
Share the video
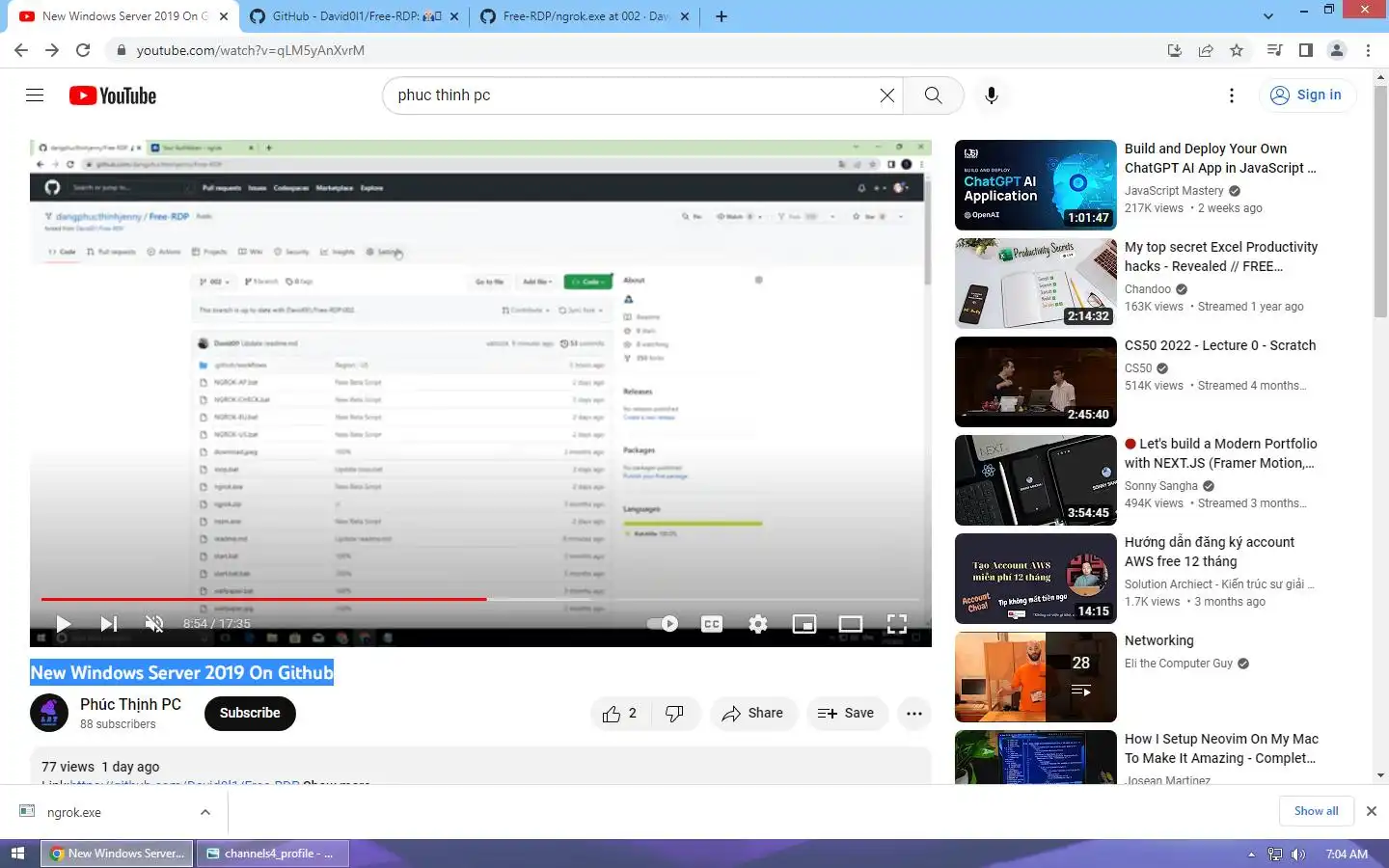(753, 714)
